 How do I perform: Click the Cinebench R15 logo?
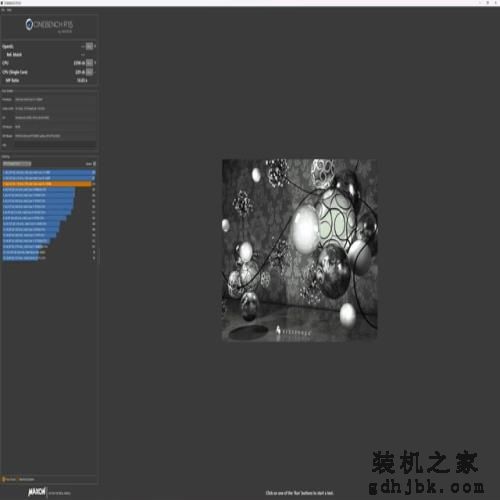(49, 25)
